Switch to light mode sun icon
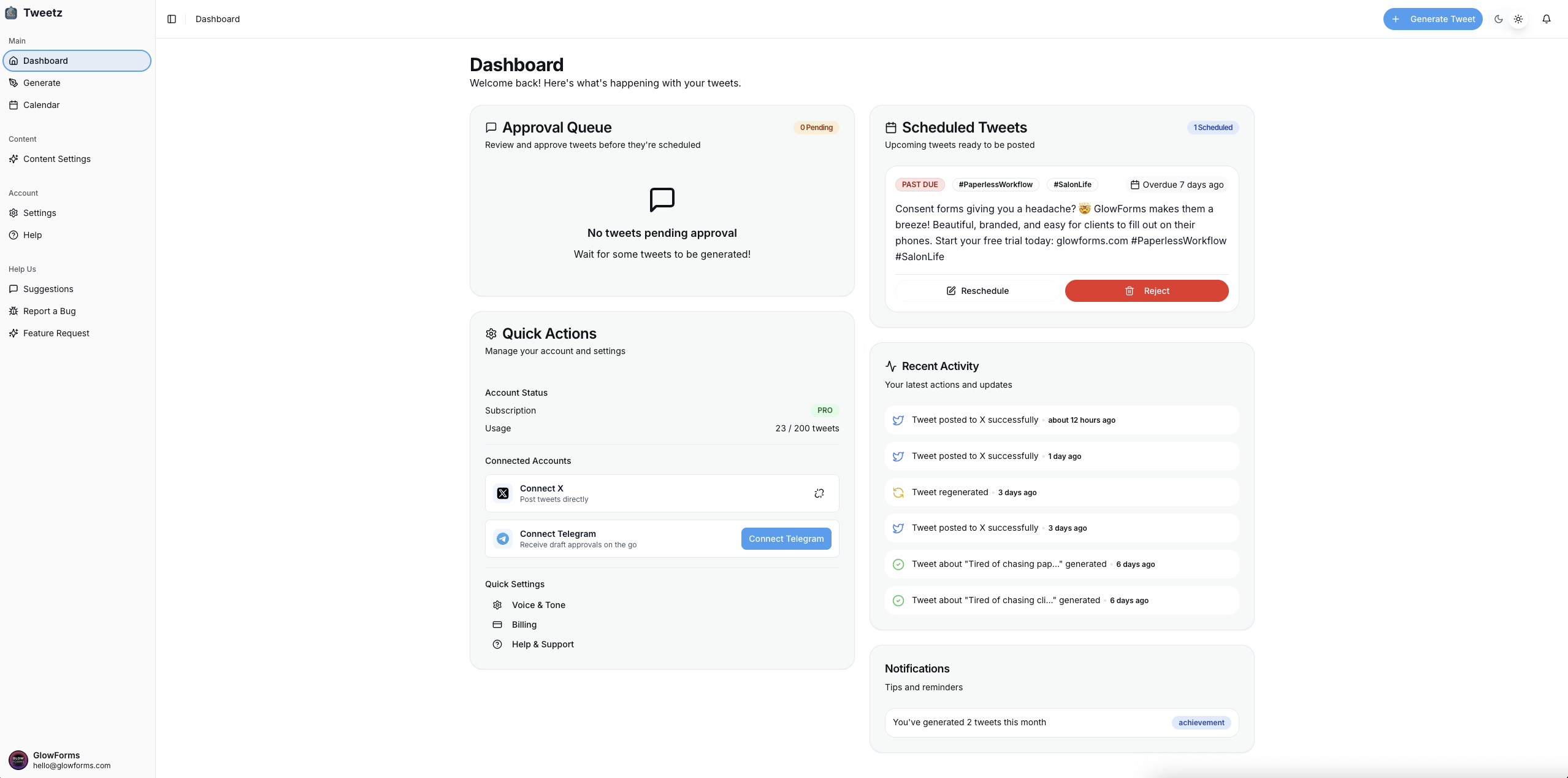This screenshot has width=1568, height=778. pos(1518,19)
